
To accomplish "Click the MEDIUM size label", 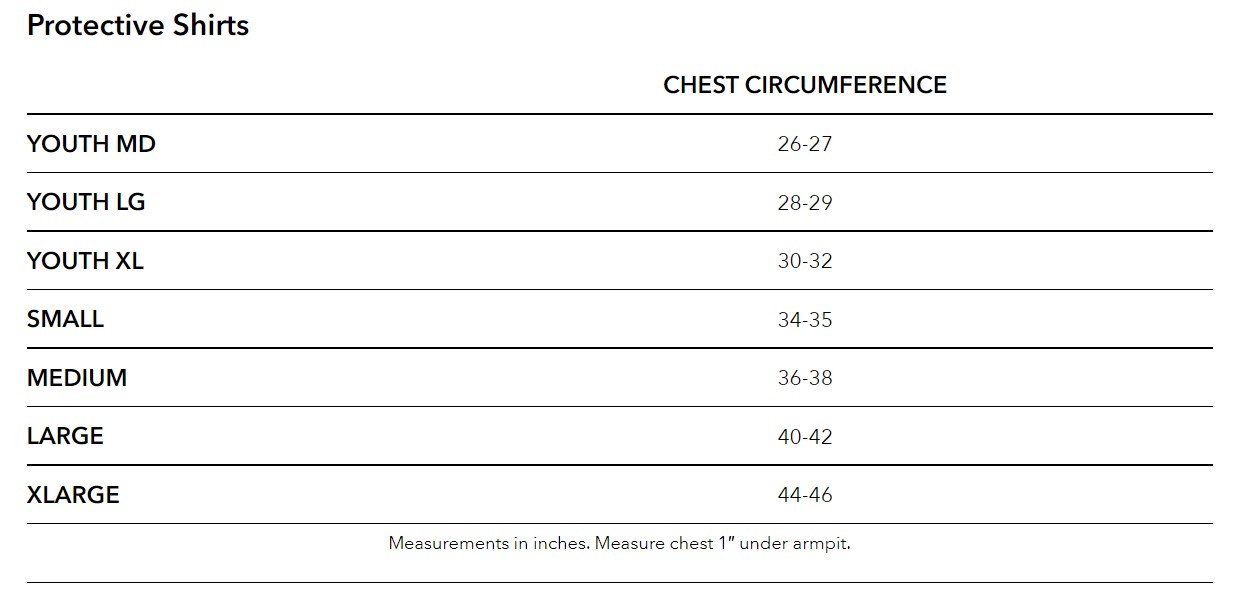I will tap(77, 378).
